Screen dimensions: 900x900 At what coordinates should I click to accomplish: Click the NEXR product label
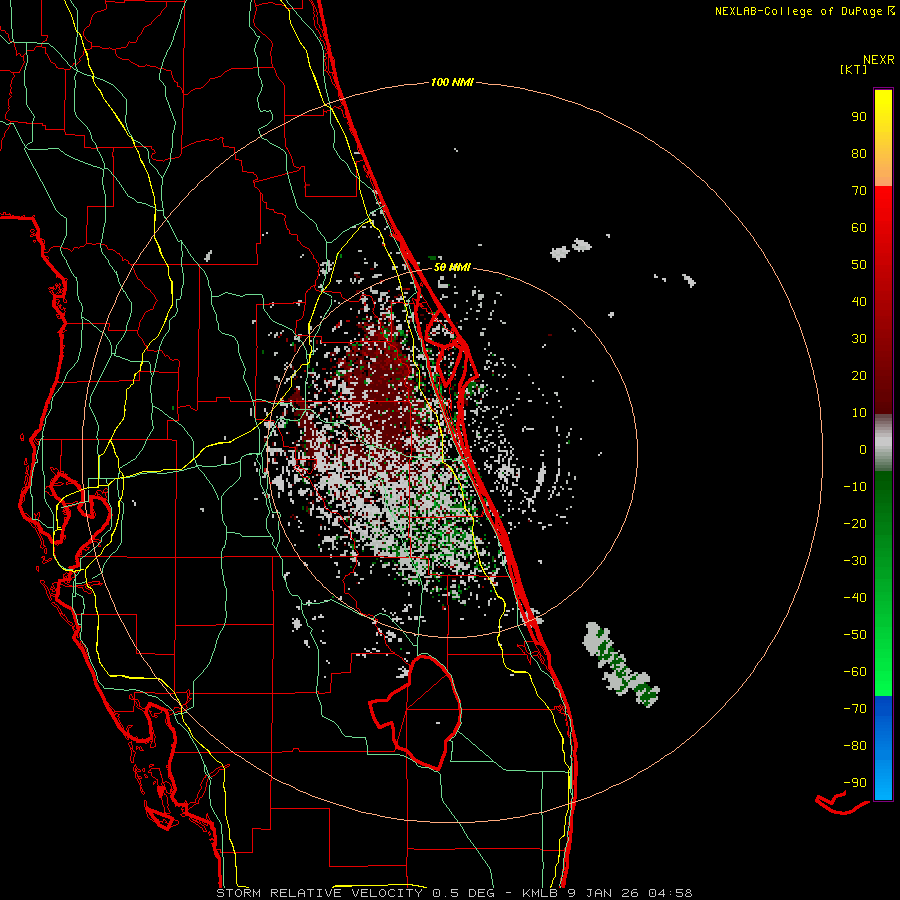tap(879, 60)
